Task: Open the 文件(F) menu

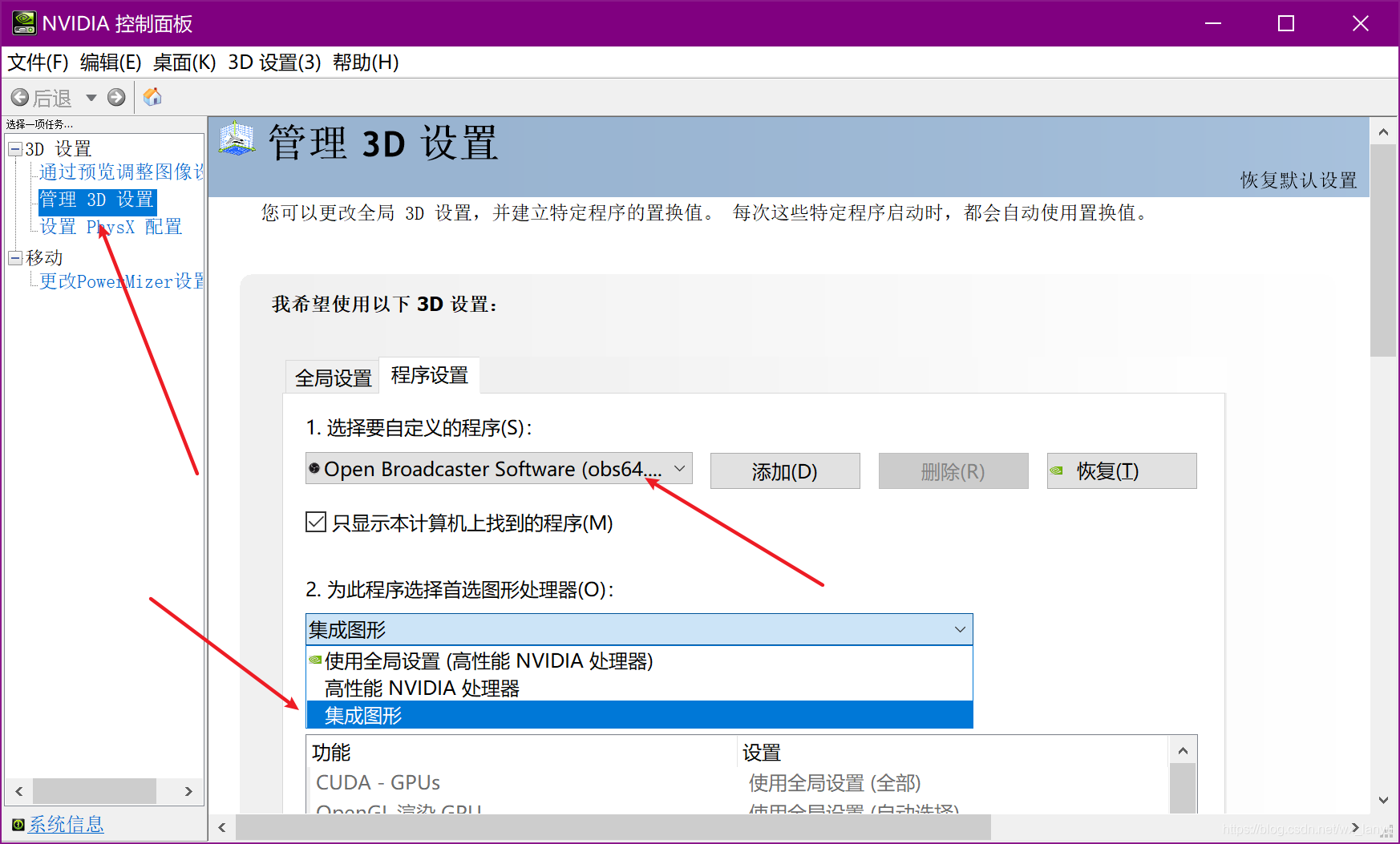Action: [38, 63]
